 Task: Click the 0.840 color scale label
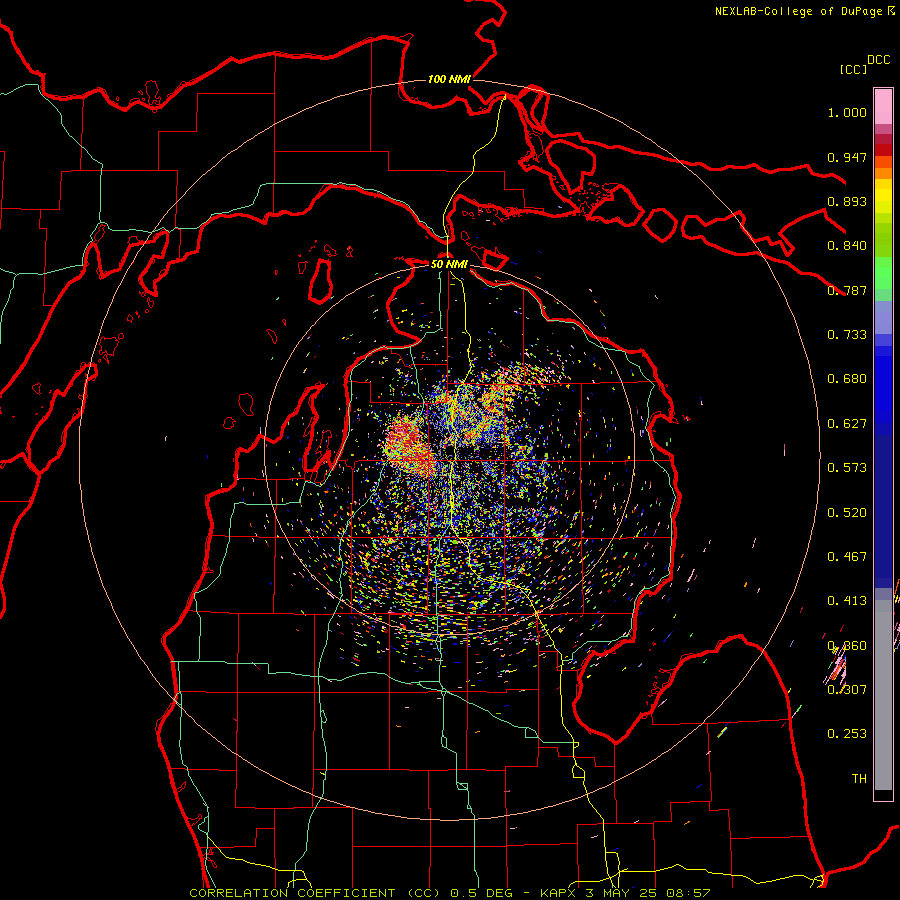pyautogui.click(x=847, y=246)
